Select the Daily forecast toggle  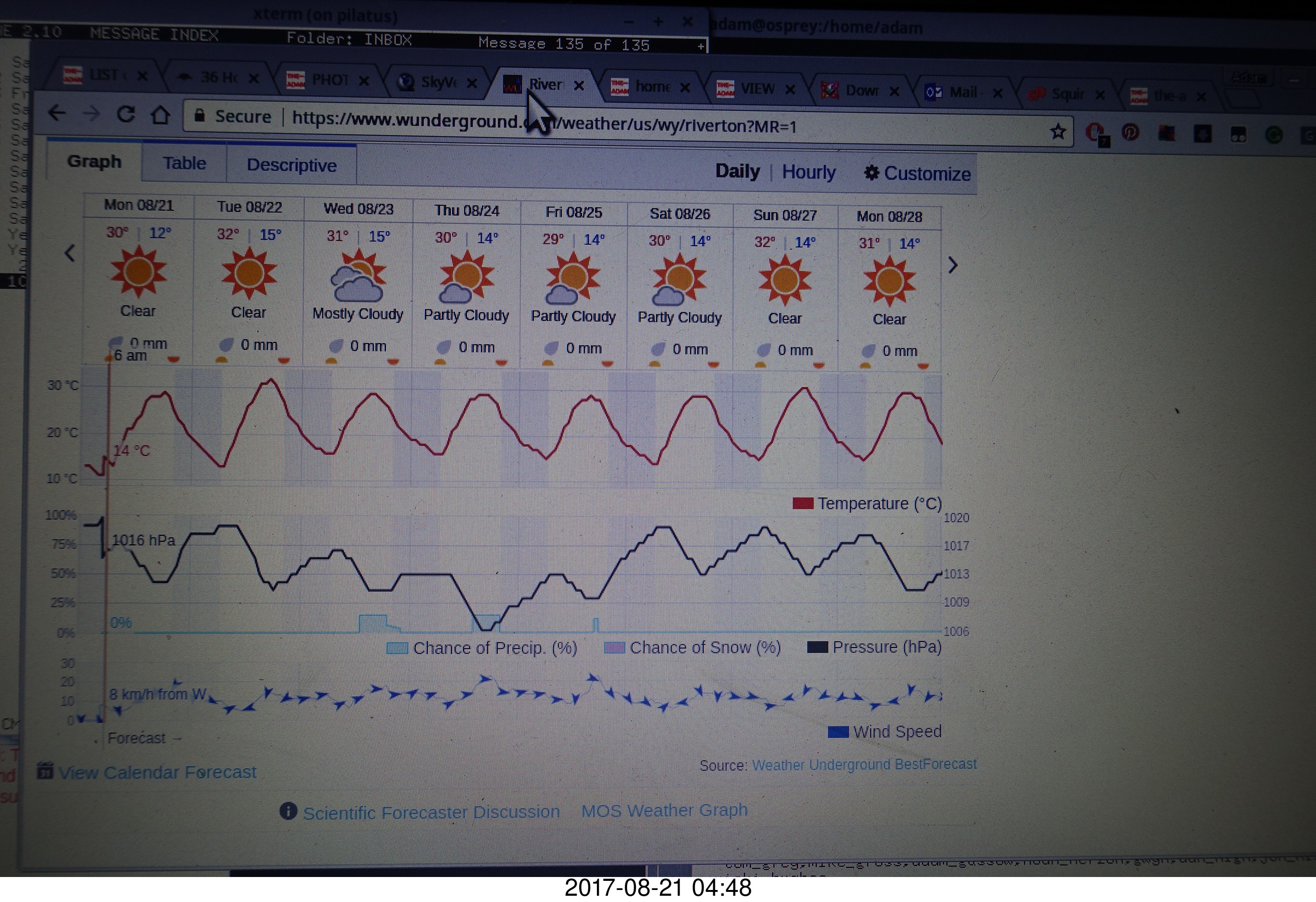tap(737, 170)
